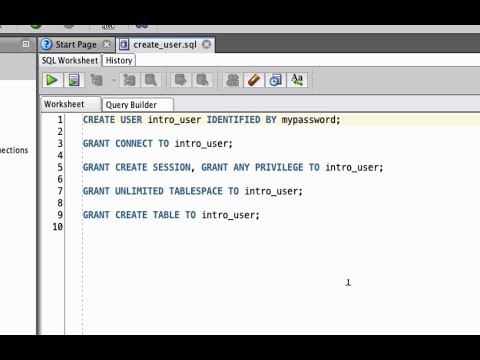
Task: Switch to the Start Page tab
Action: pyautogui.click(x=76, y=44)
